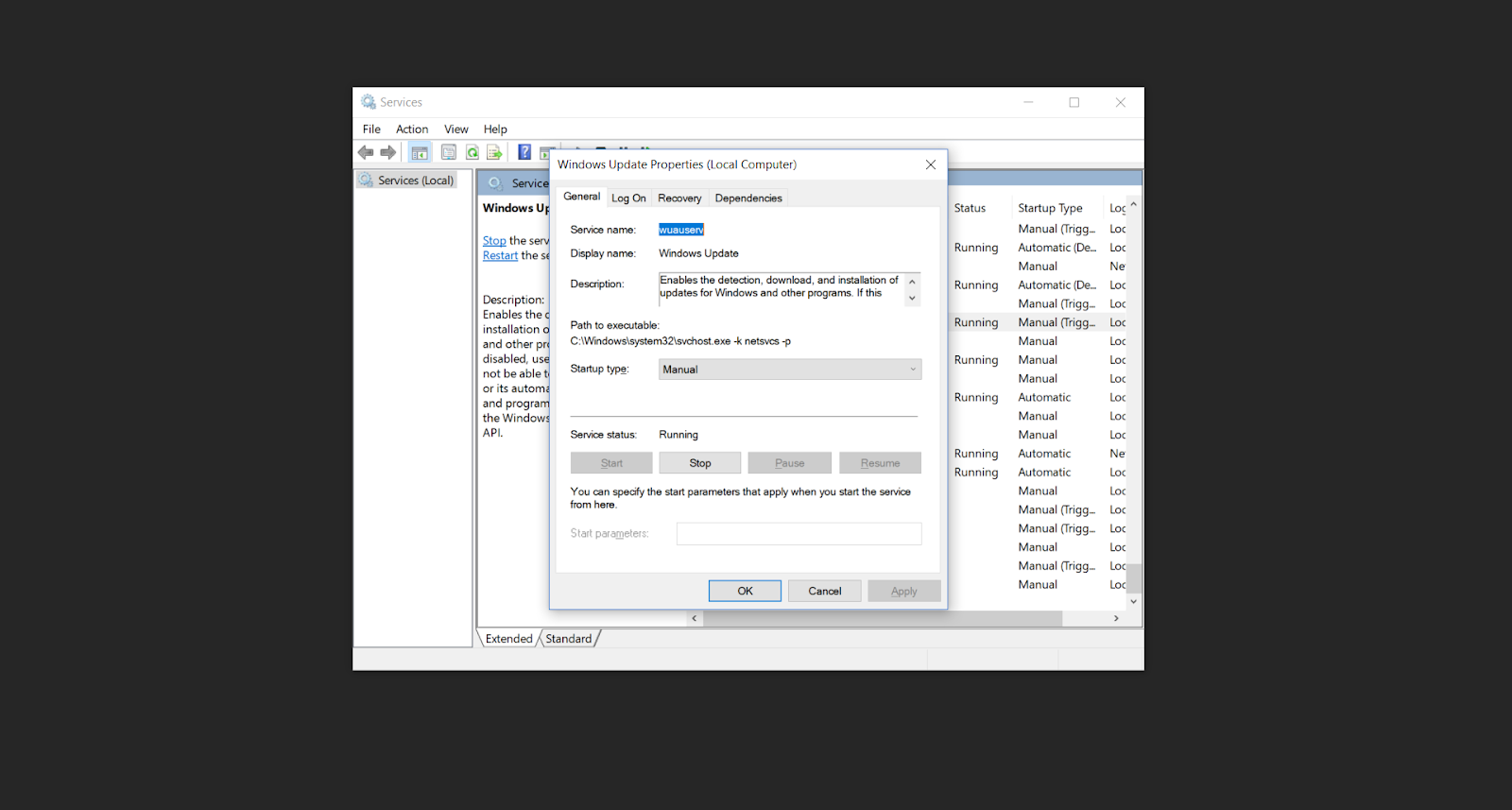The width and height of the screenshot is (1512, 810).
Task: Open the Action menu
Action: coord(412,129)
